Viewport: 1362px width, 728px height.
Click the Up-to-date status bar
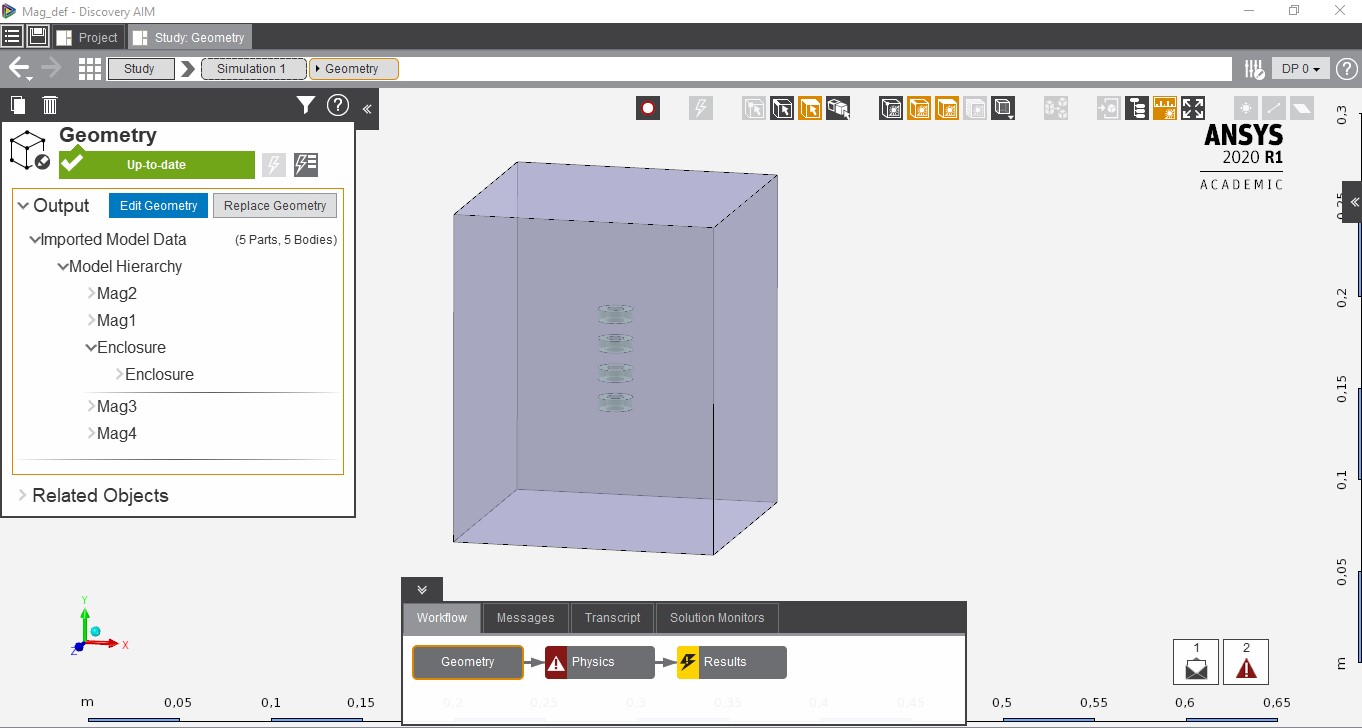click(156, 165)
